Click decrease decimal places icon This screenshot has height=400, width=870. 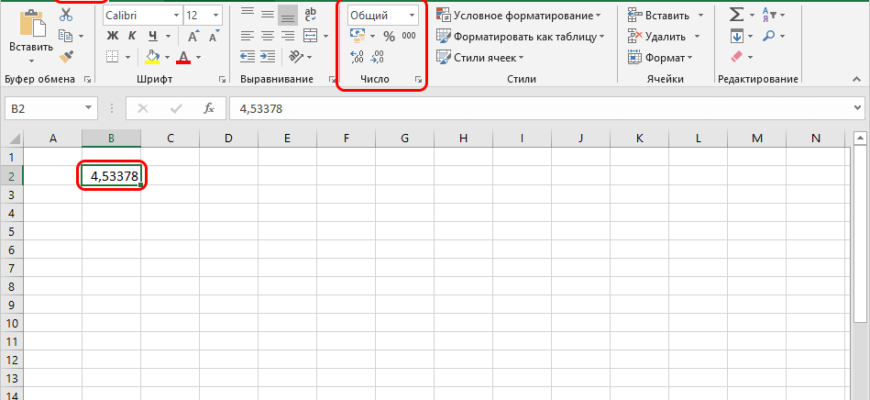(377, 56)
